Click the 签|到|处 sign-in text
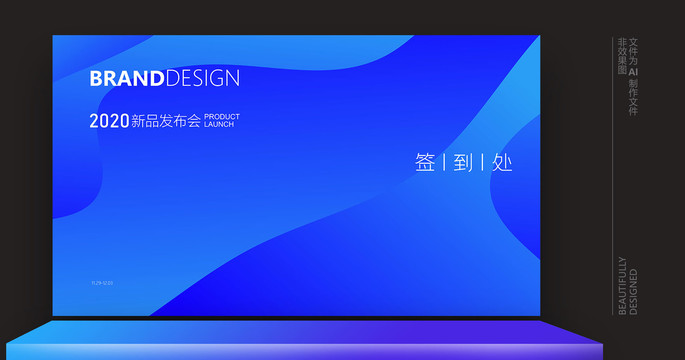Viewport: 685px width, 360px height. click(464, 163)
